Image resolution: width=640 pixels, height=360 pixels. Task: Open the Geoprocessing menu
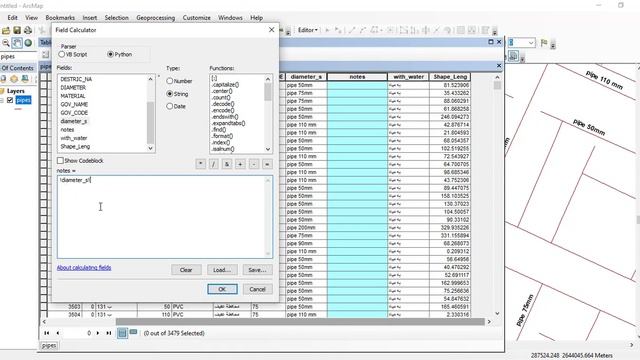click(x=156, y=18)
